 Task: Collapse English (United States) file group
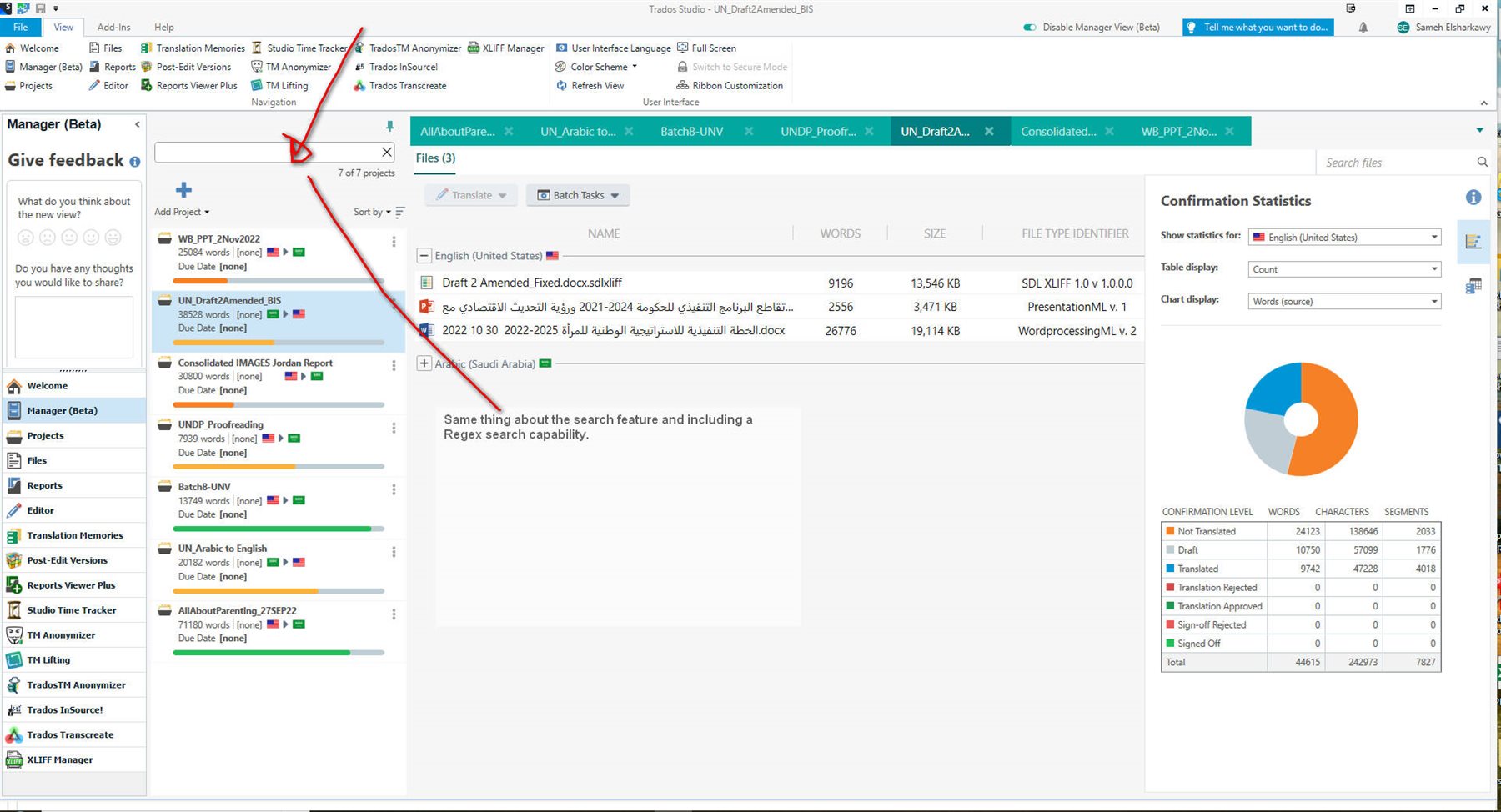424,256
